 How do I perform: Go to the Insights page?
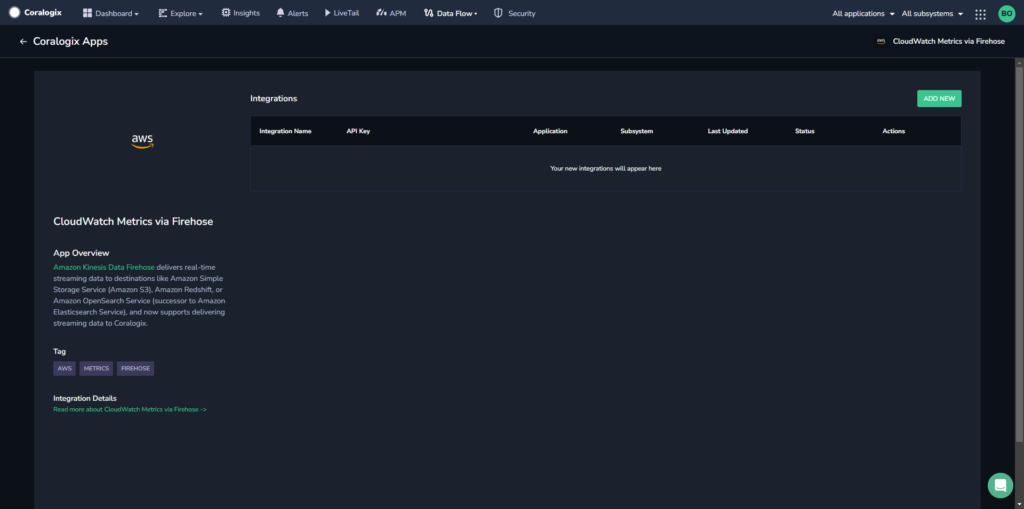pos(240,13)
